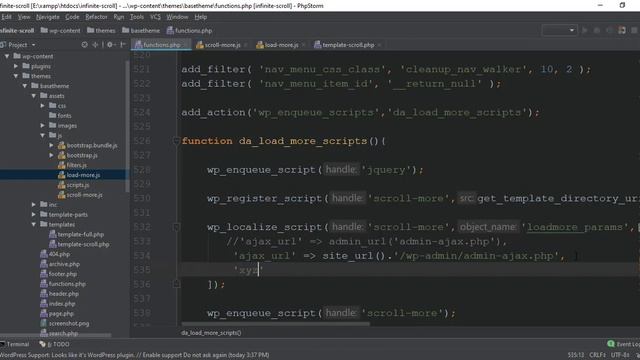Screen dimensions: 640x360
Task: Select 404.php in project tree
Action: coord(55,254)
